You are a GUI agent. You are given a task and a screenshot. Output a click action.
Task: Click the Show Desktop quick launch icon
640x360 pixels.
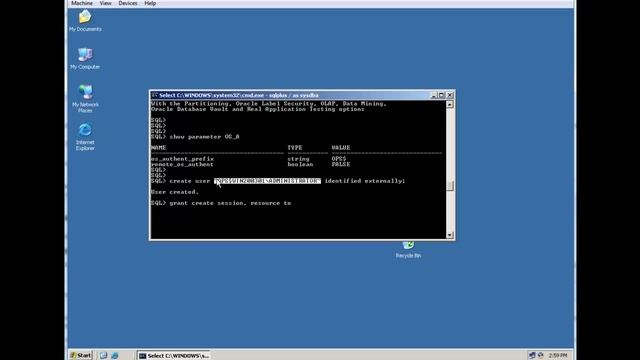click(x=104, y=356)
